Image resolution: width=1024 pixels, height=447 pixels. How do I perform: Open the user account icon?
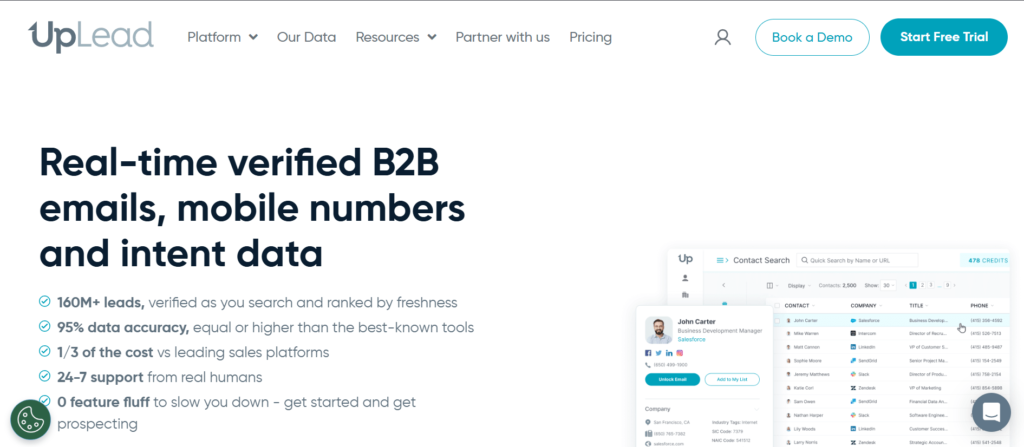(x=722, y=37)
